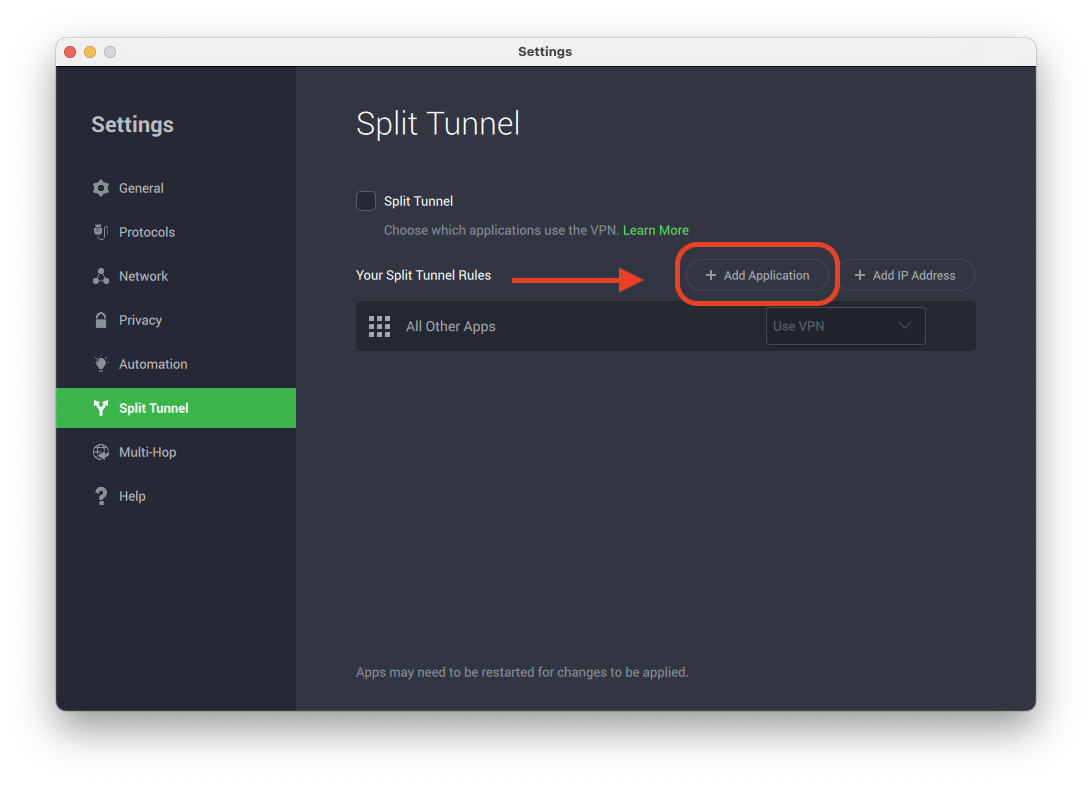Open the General settings tab

tap(176, 188)
